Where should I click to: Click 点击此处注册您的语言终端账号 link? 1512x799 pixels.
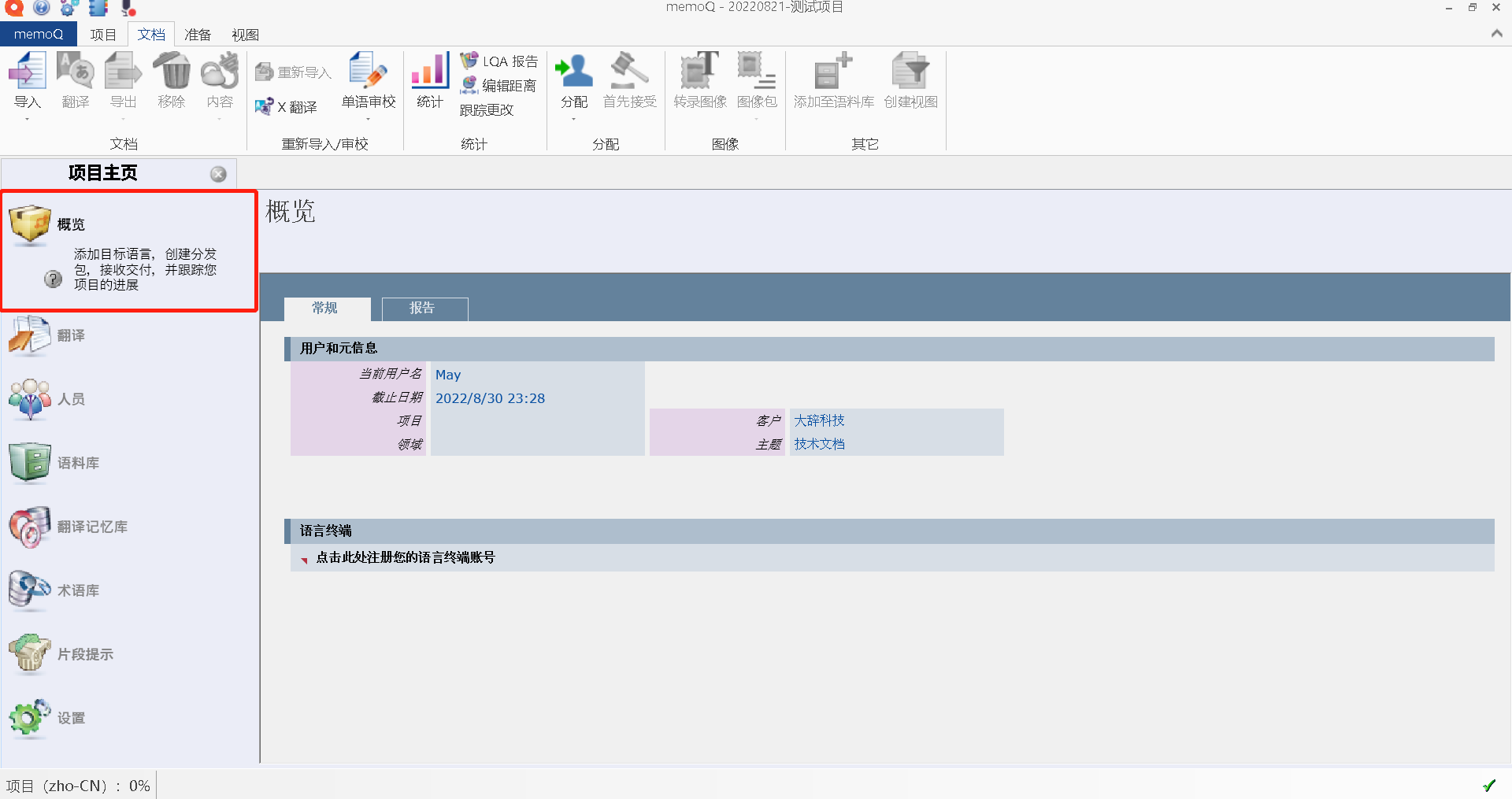pyautogui.click(x=405, y=557)
